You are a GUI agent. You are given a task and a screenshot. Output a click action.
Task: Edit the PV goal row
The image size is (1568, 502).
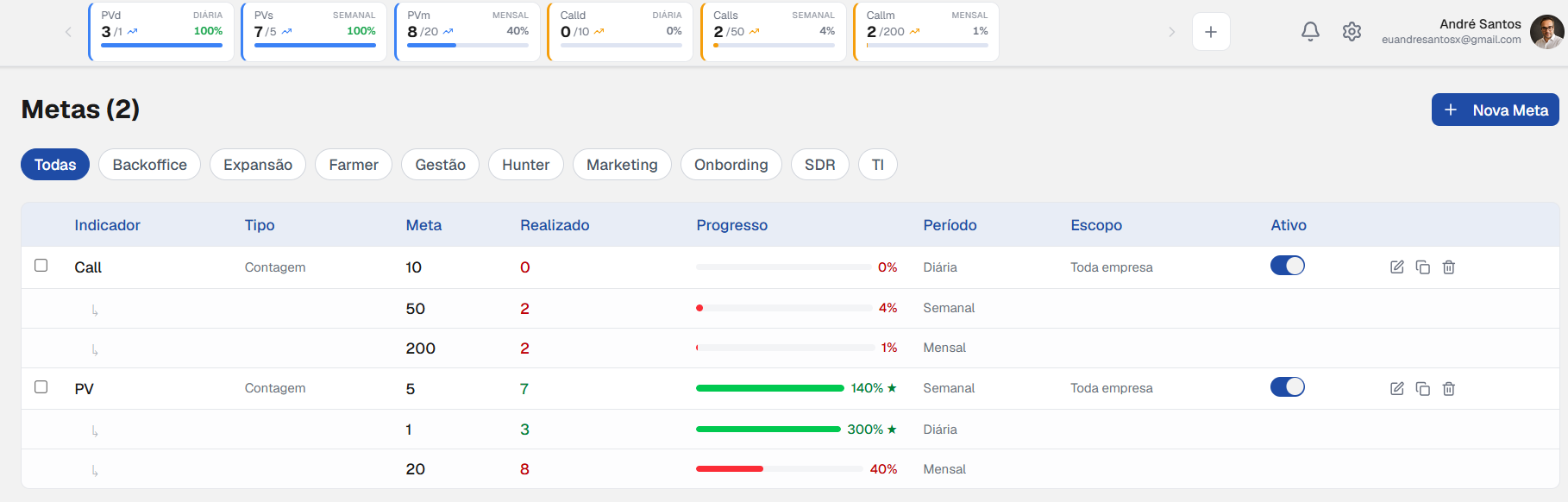click(1397, 389)
